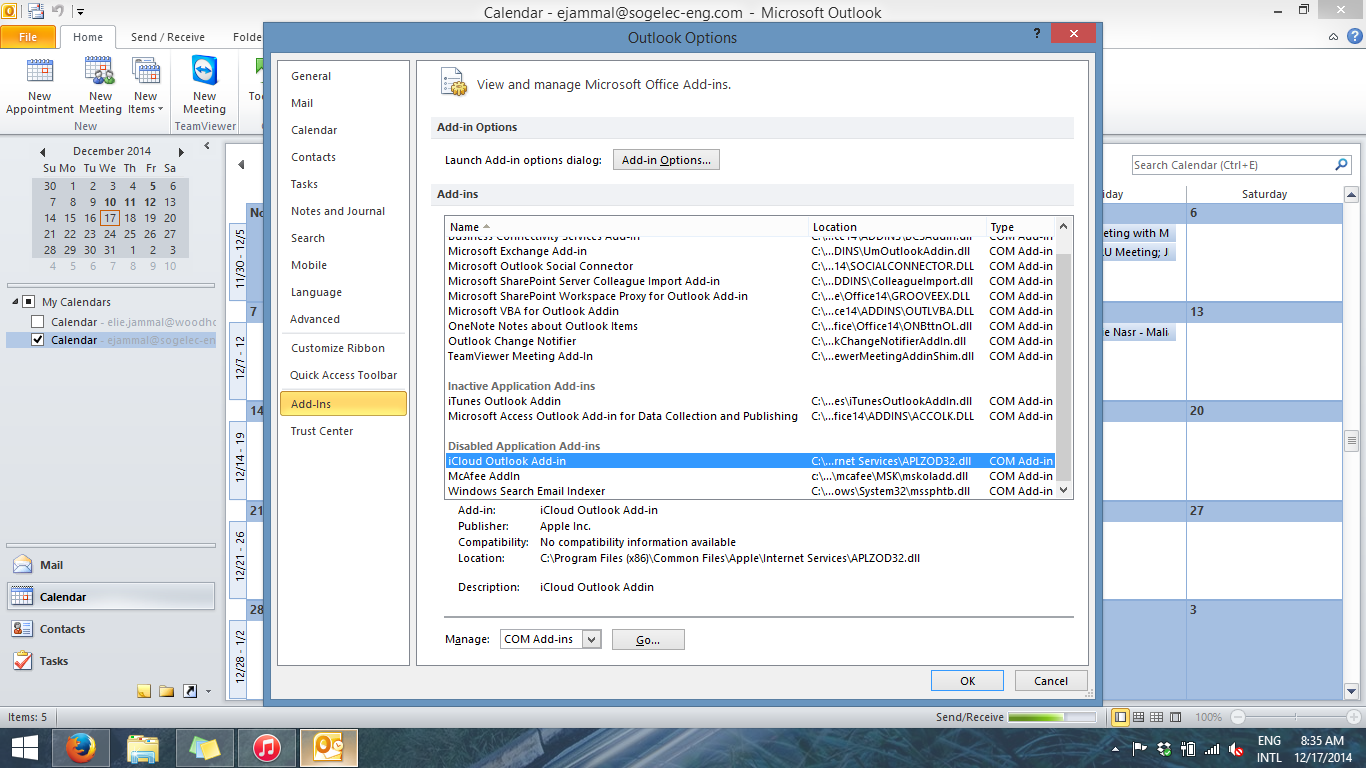Open Contacts in the navigation pane
The height and width of the screenshot is (768, 1366).
point(111,629)
